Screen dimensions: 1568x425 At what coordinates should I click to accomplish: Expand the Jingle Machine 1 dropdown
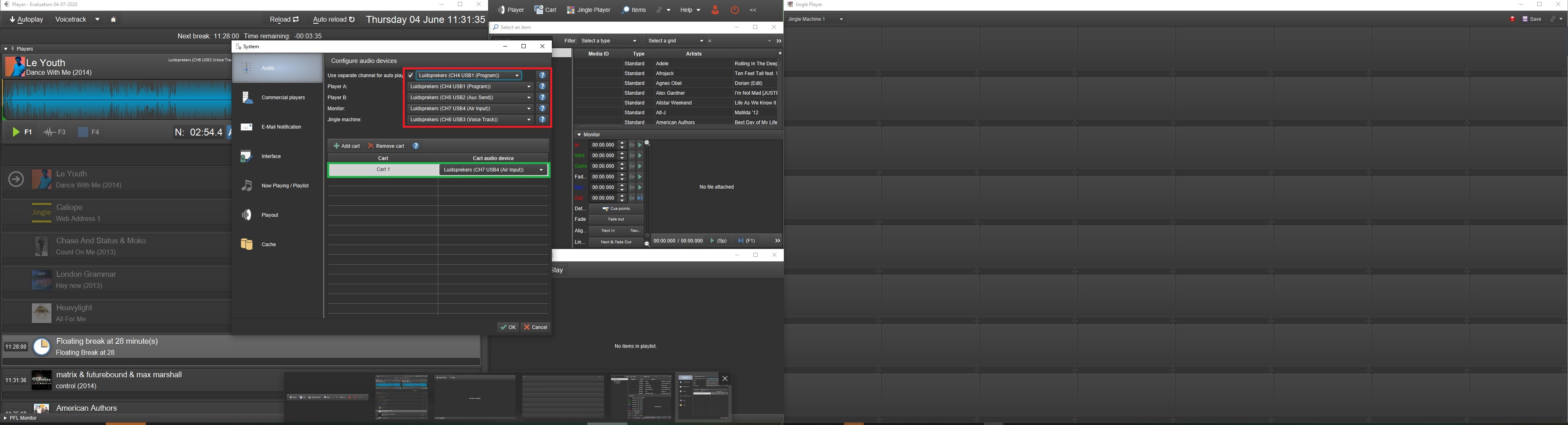click(x=816, y=20)
